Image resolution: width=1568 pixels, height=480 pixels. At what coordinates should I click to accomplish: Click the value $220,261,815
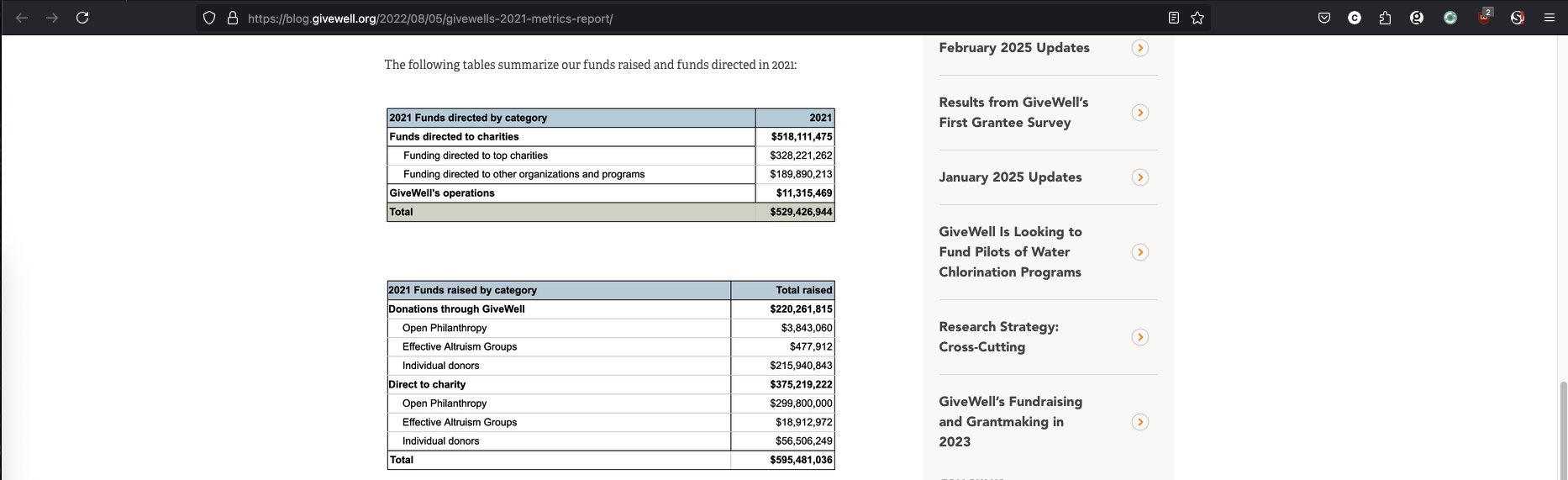point(801,309)
